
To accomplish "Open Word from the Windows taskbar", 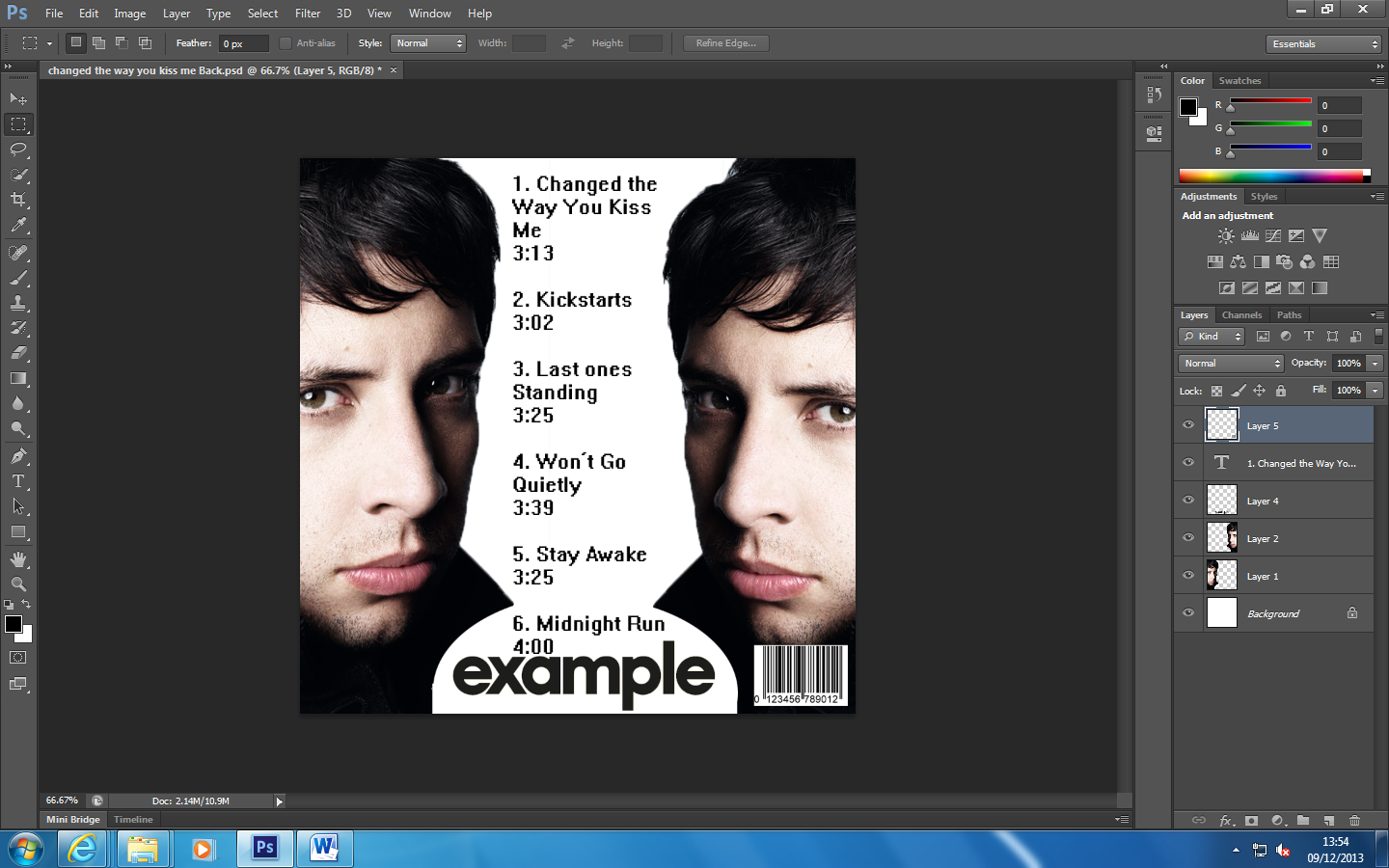I will click(325, 849).
